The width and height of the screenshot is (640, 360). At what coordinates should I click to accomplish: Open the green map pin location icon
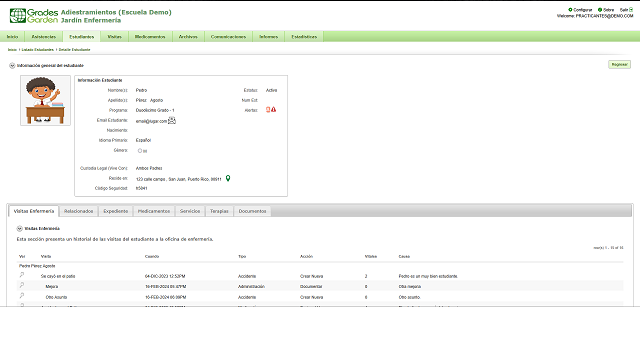coord(228,178)
